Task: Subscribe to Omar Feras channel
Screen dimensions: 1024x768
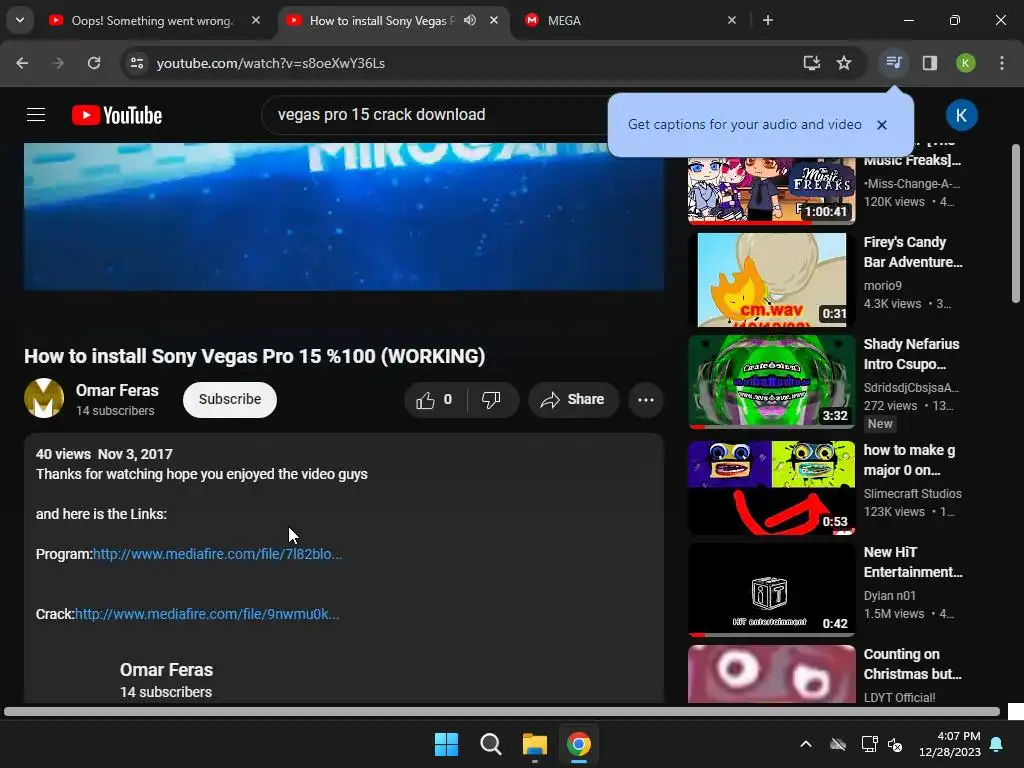Action: [x=230, y=399]
